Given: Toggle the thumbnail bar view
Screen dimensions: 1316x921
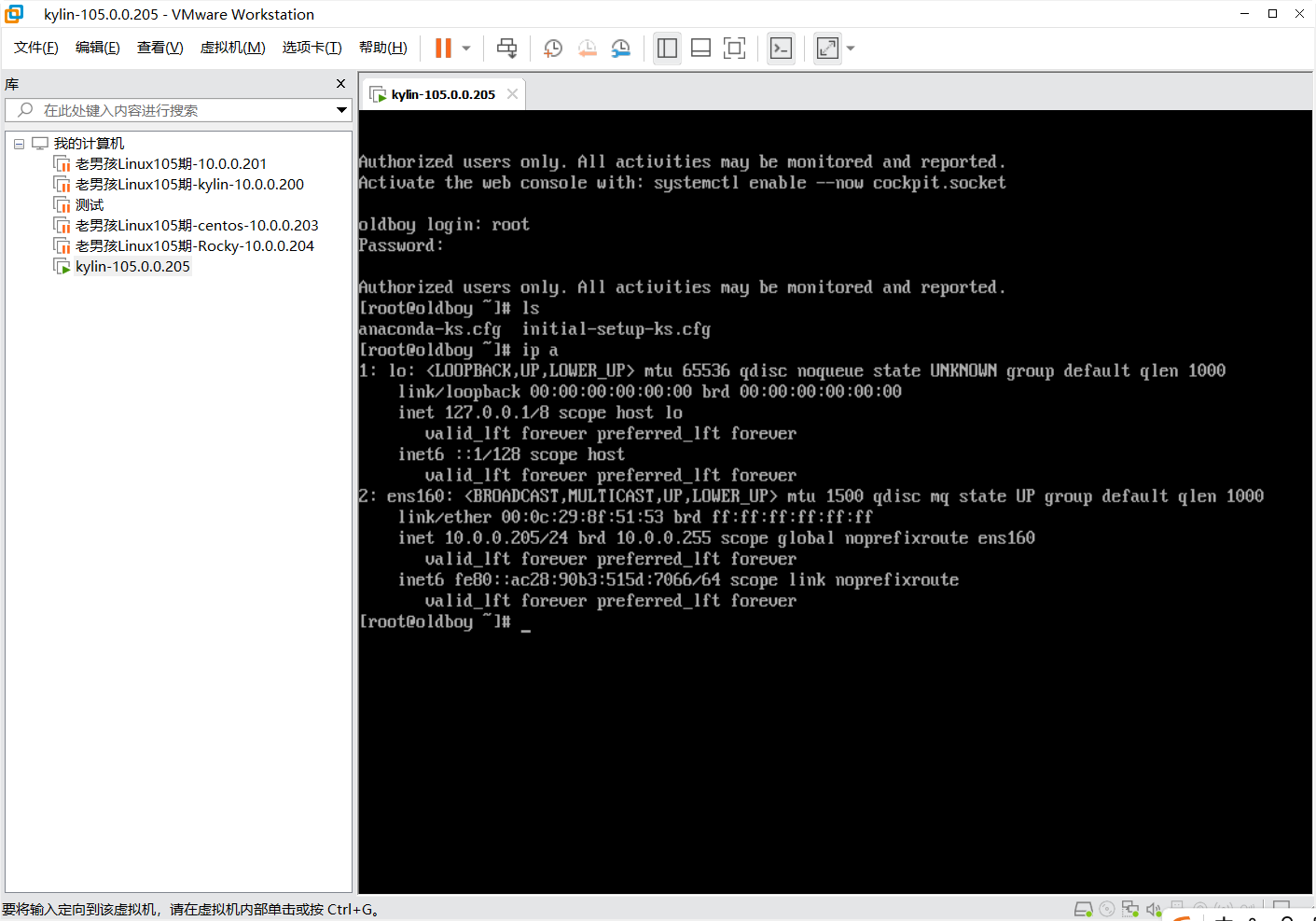Looking at the screenshot, I should pos(700,49).
